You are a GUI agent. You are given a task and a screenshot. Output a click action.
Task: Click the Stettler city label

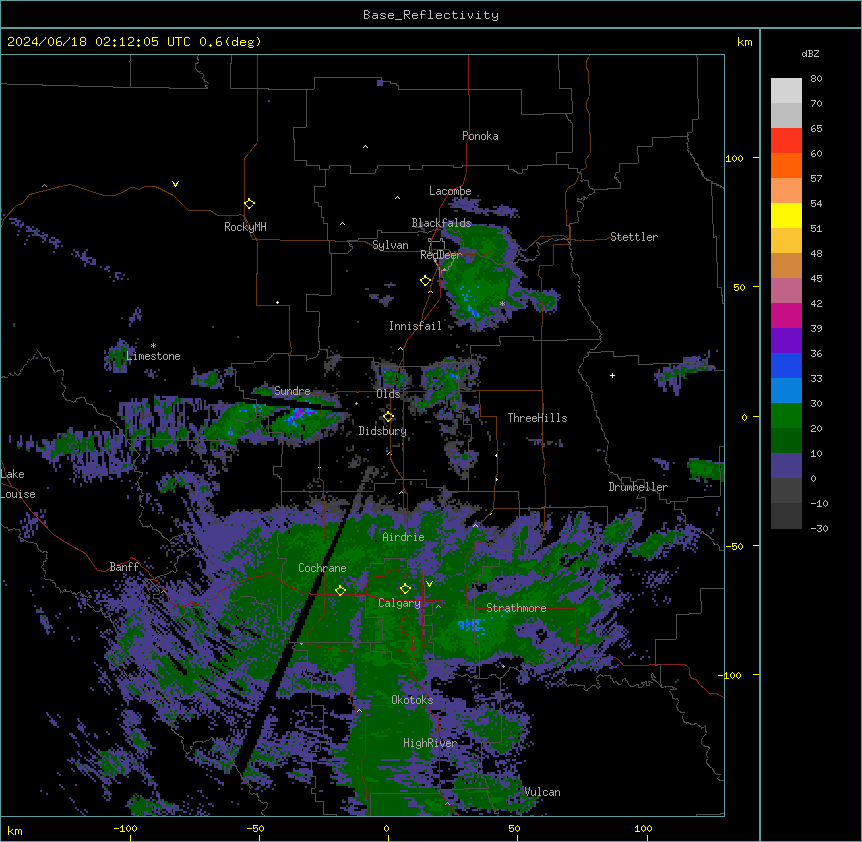[634, 237]
